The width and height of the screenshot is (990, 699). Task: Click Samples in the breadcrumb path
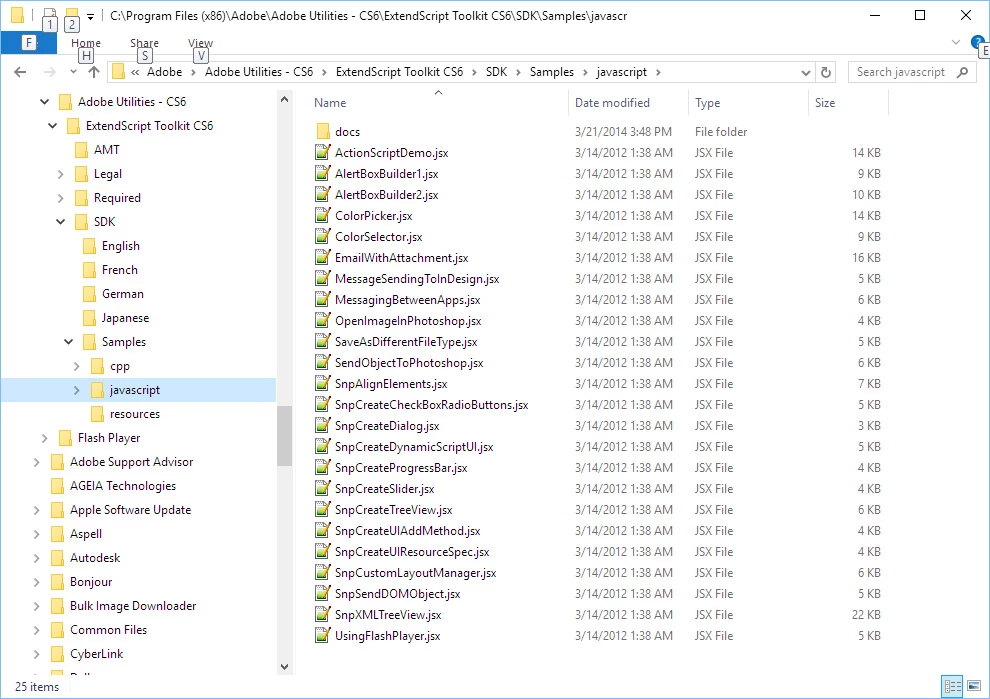click(x=551, y=72)
